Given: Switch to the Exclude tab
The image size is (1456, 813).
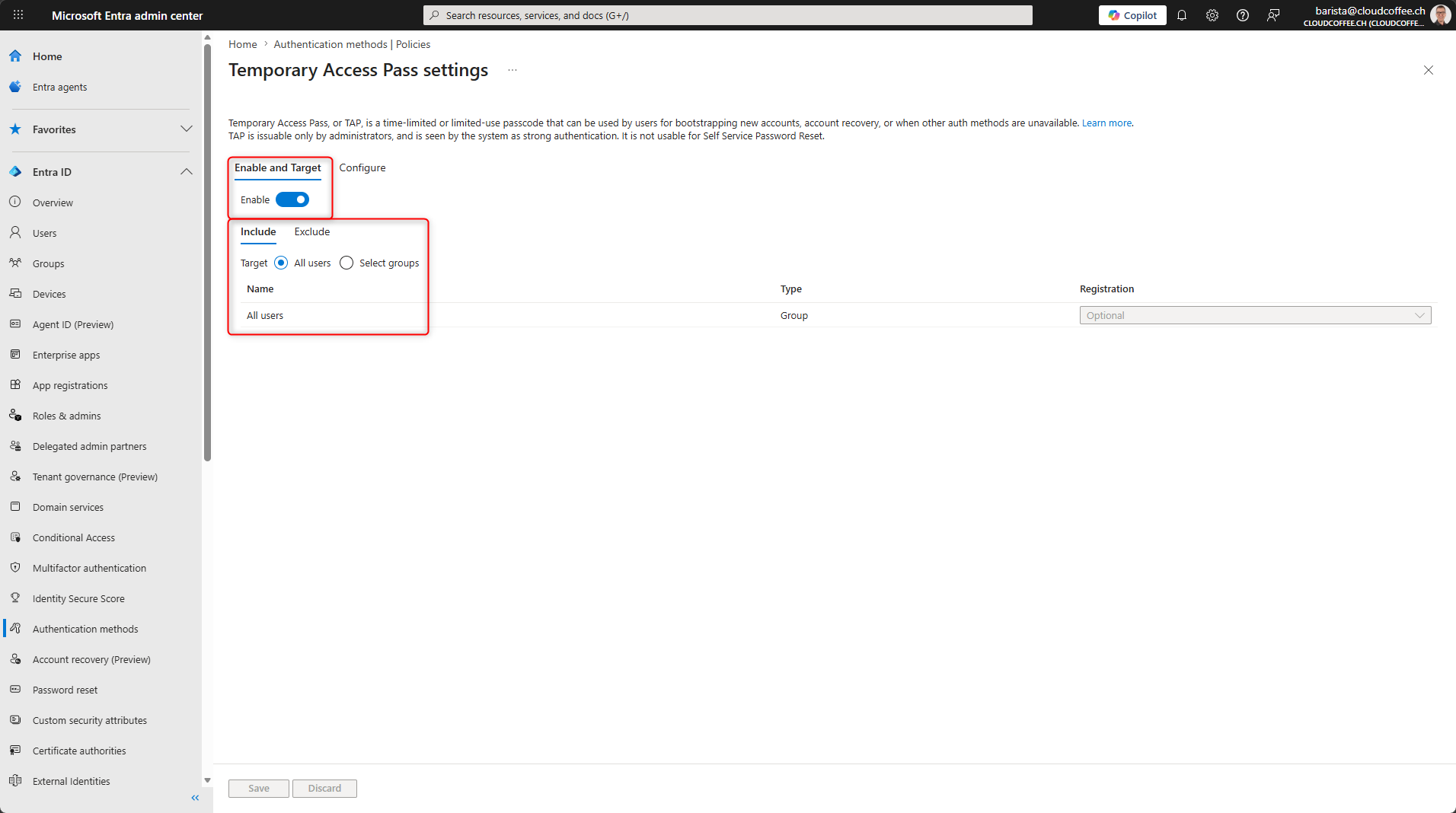Looking at the screenshot, I should click(312, 231).
